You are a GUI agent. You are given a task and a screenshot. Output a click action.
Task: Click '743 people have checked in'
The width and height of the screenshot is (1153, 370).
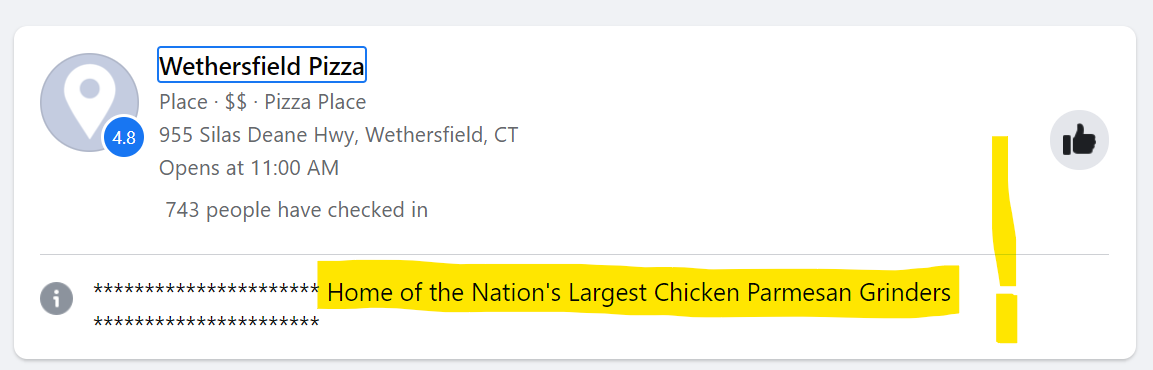pyautogui.click(x=296, y=210)
